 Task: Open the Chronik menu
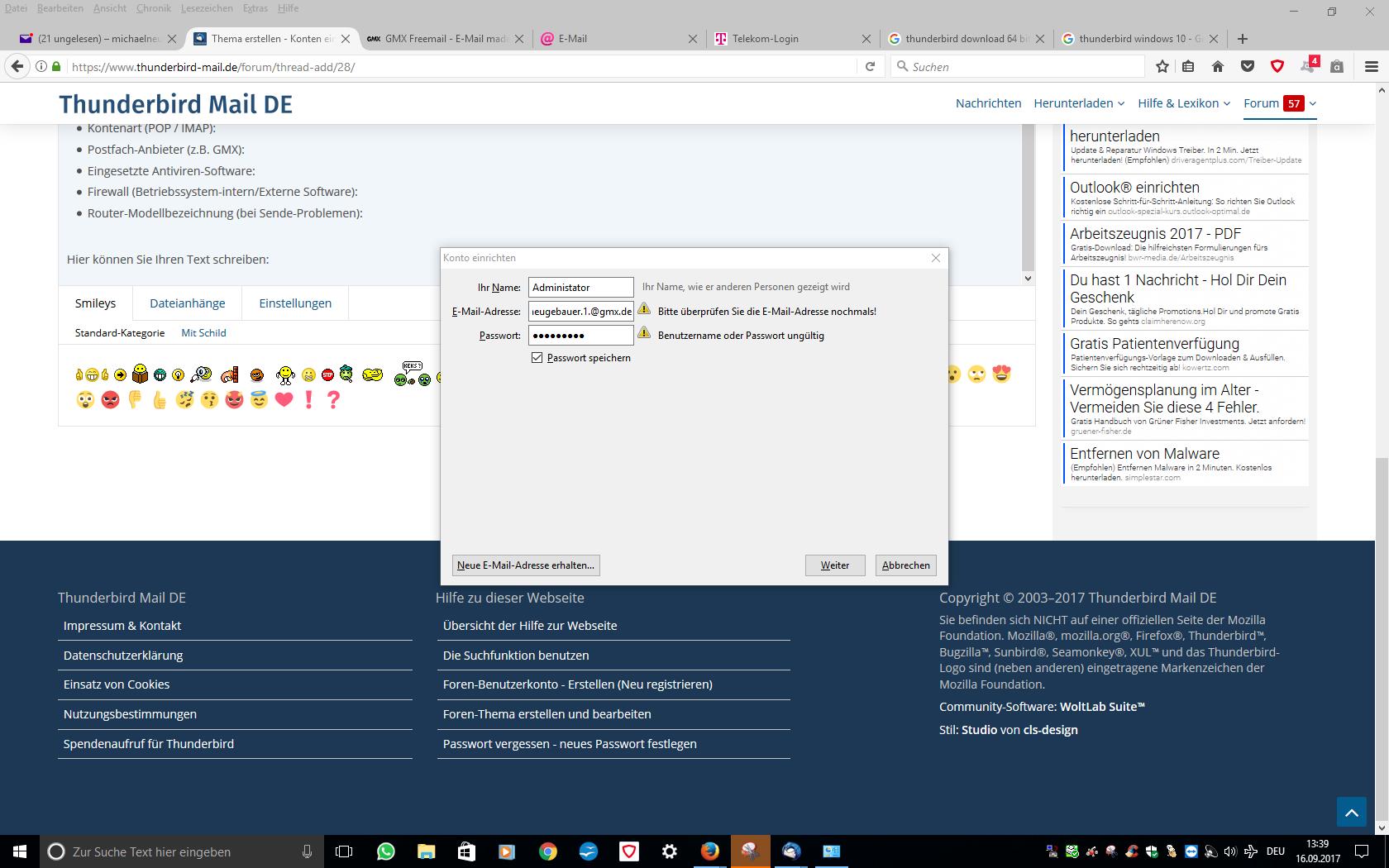(x=153, y=8)
